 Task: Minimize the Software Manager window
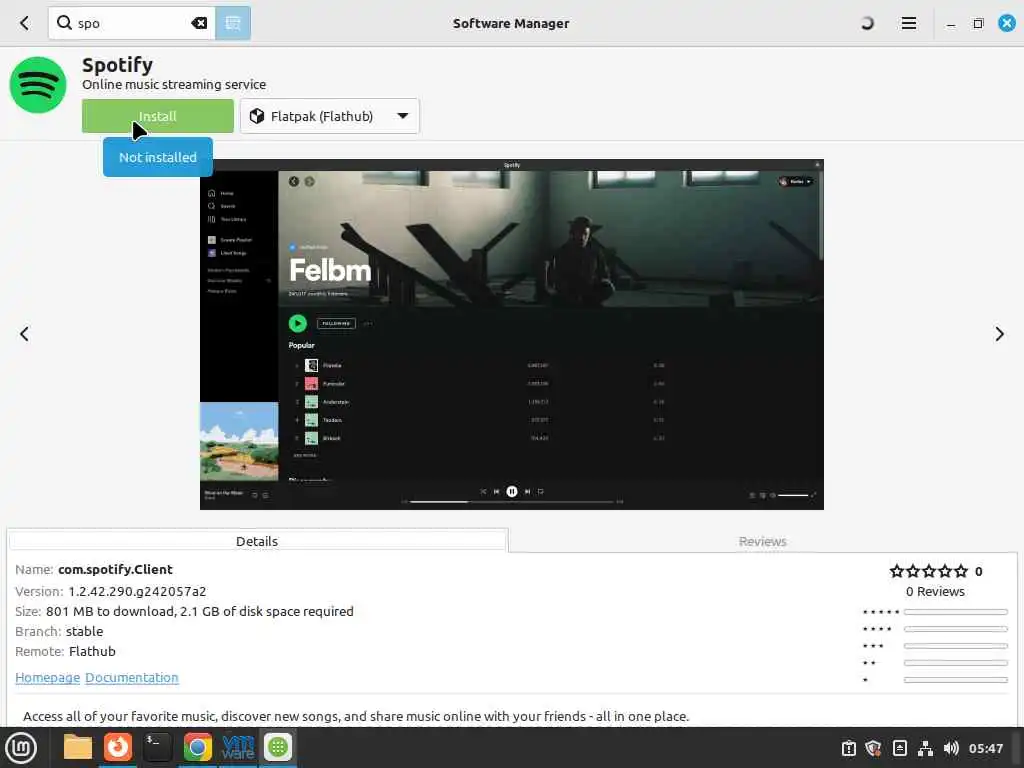951,24
